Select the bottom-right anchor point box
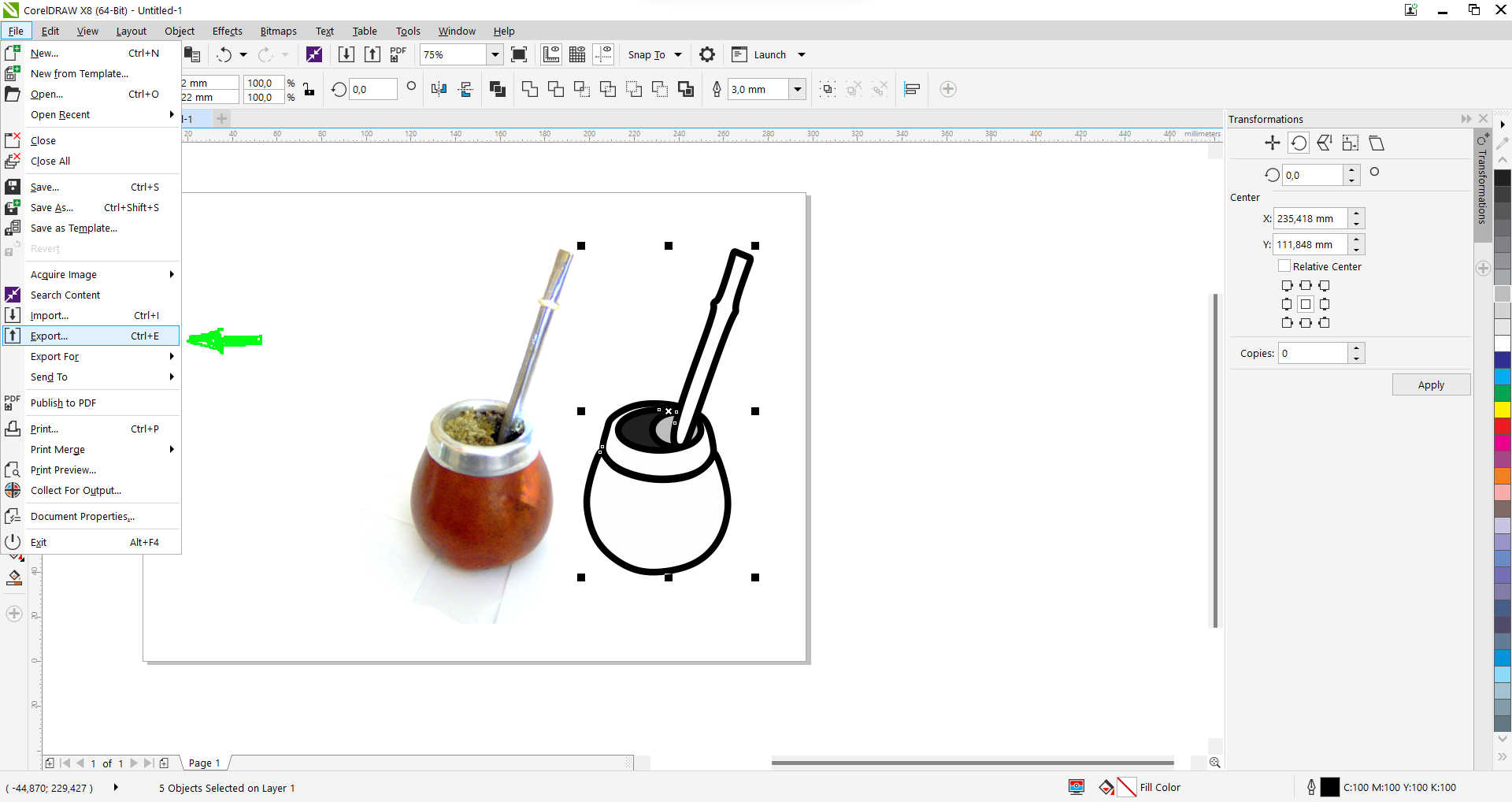This screenshot has width=1512, height=802. [x=1325, y=323]
